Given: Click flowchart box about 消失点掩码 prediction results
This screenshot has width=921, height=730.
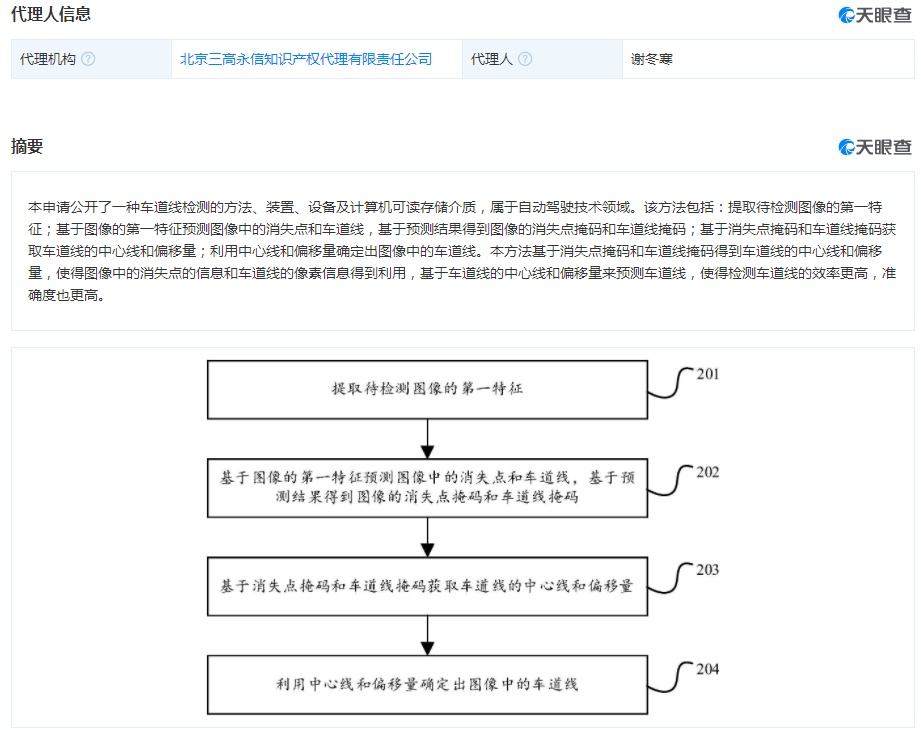Looking at the screenshot, I should (x=427, y=488).
